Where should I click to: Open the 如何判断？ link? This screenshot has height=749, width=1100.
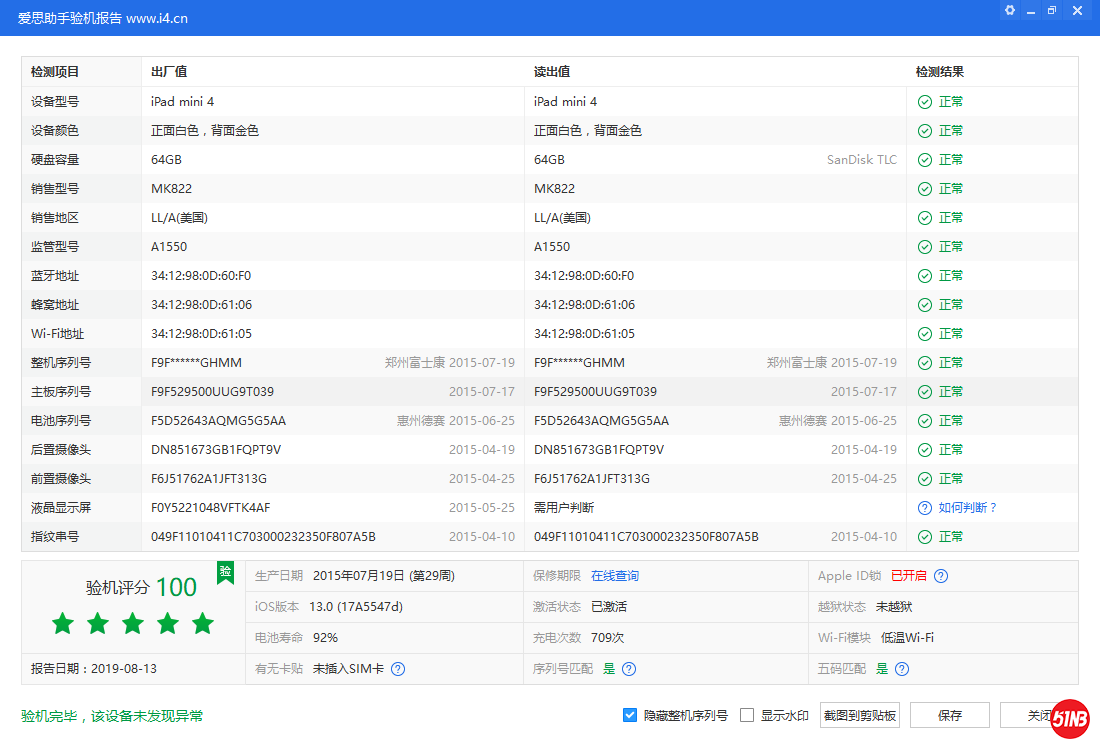pyautogui.click(x=968, y=508)
